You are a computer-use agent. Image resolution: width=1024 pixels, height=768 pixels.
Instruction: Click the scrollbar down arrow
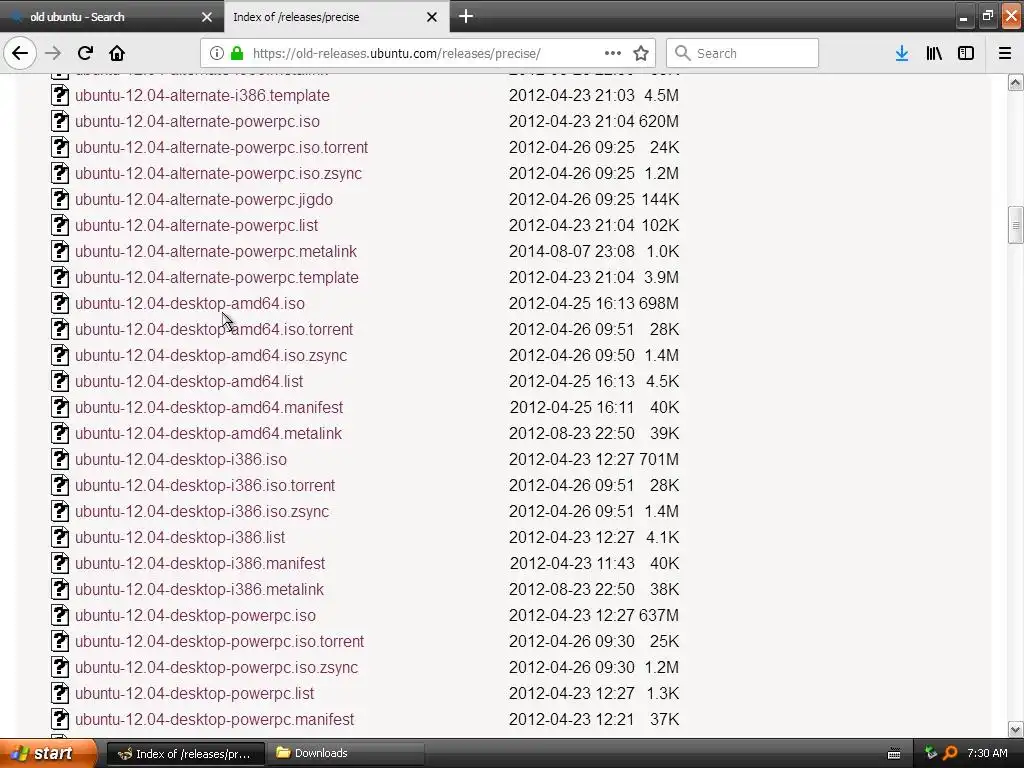point(1015,729)
